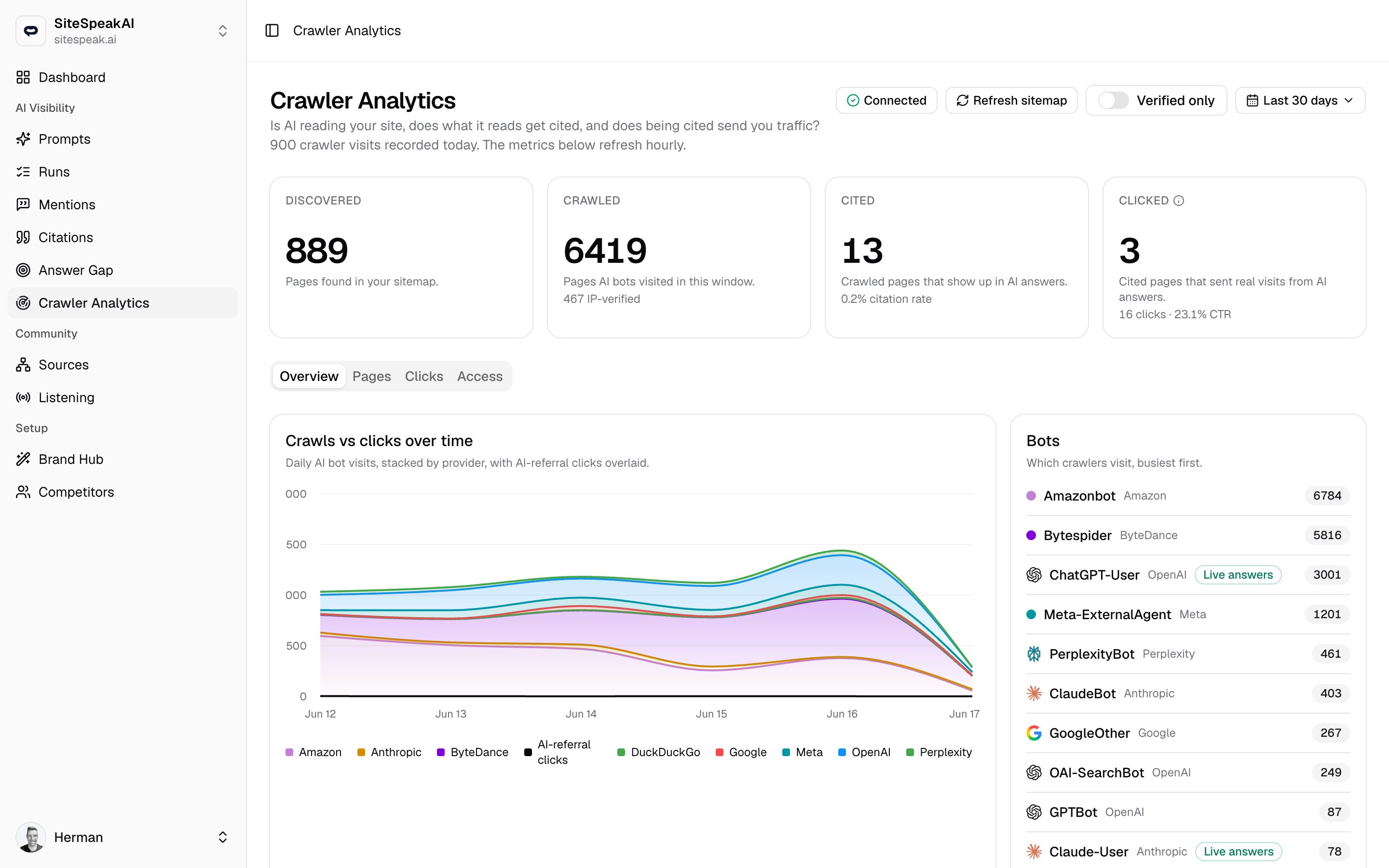Viewport: 1389px width, 868px height.
Task: Open the Last 30 days dropdown
Action: pyautogui.click(x=1300, y=100)
